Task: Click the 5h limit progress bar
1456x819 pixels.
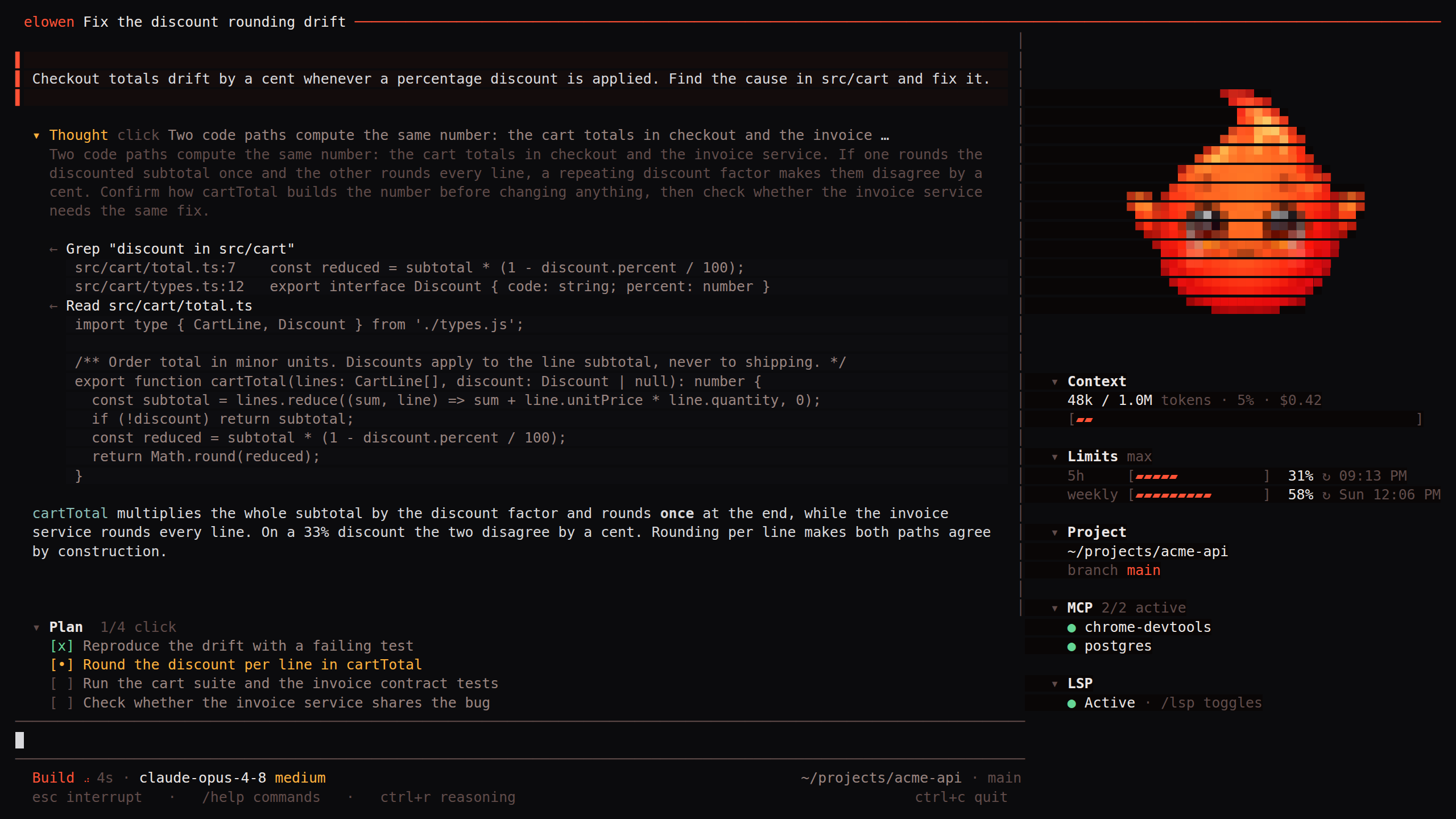Action: [1199, 476]
